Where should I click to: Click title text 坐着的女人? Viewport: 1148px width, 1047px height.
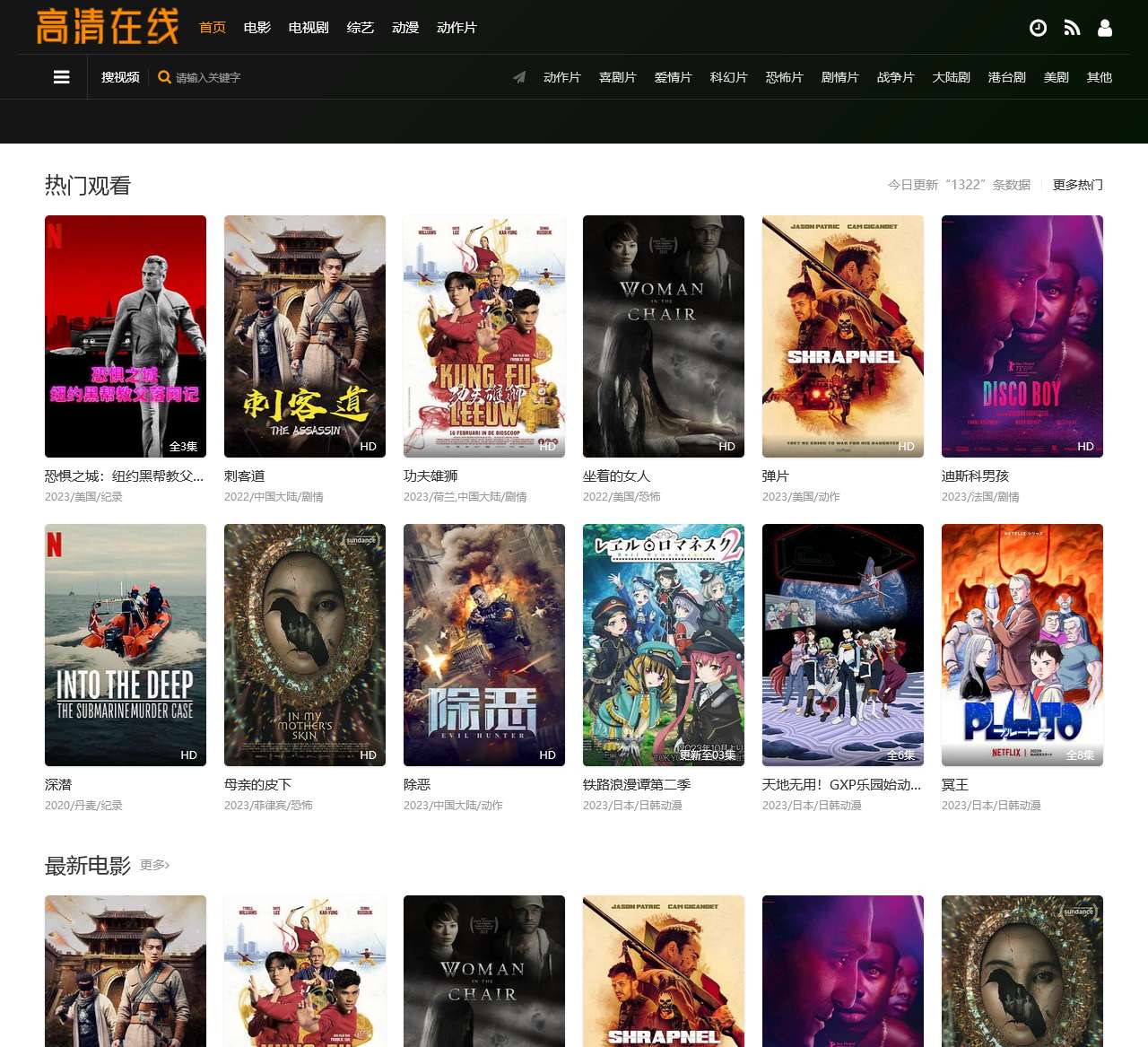617,476
